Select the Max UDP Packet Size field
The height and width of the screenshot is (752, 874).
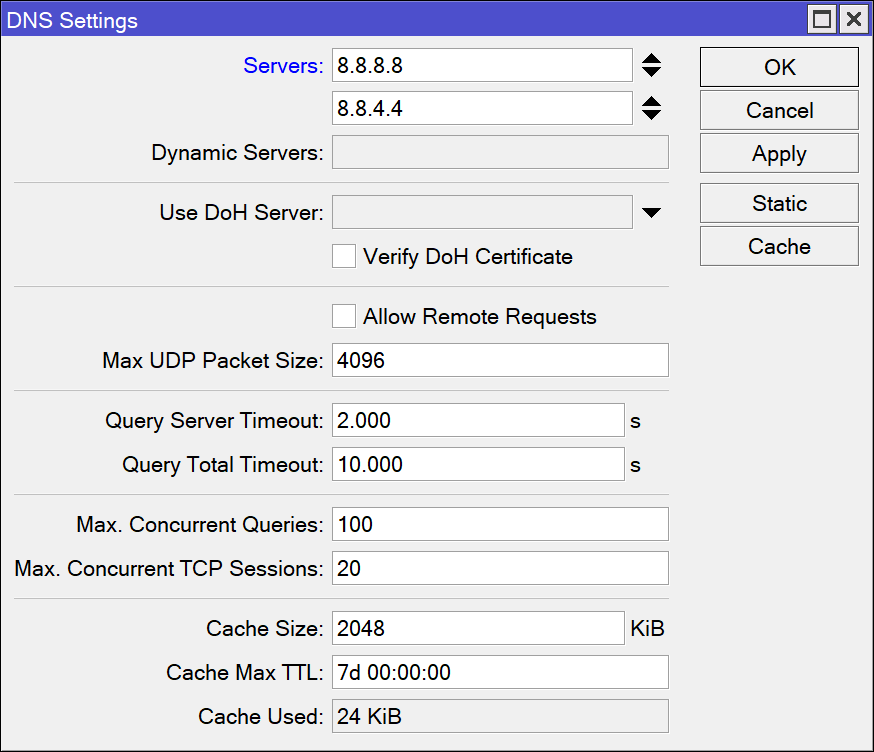pos(500,360)
